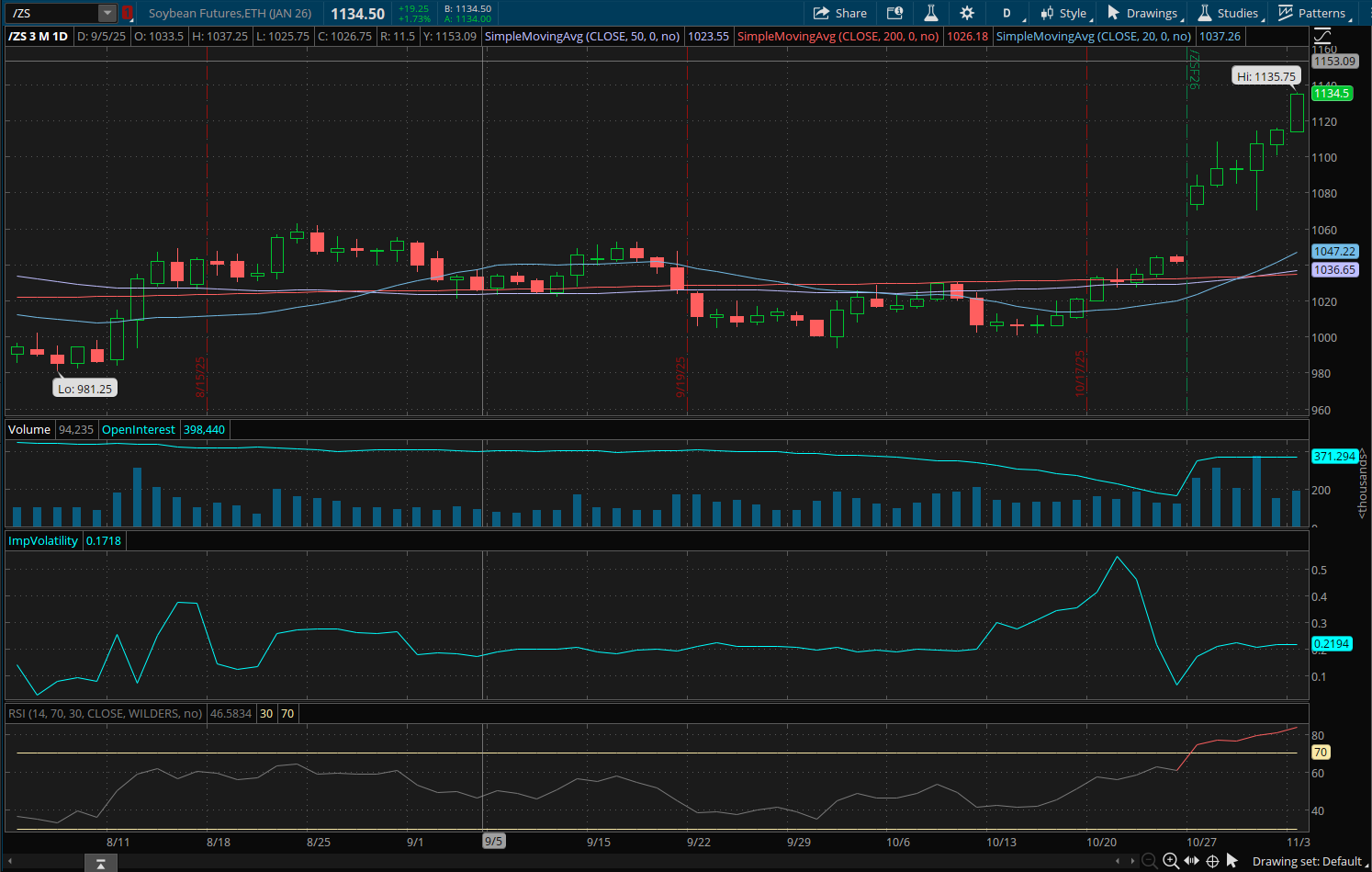The image size is (1372, 872).
Task: Select the flask beaker icon in top toolbar
Action: point(928,13)
